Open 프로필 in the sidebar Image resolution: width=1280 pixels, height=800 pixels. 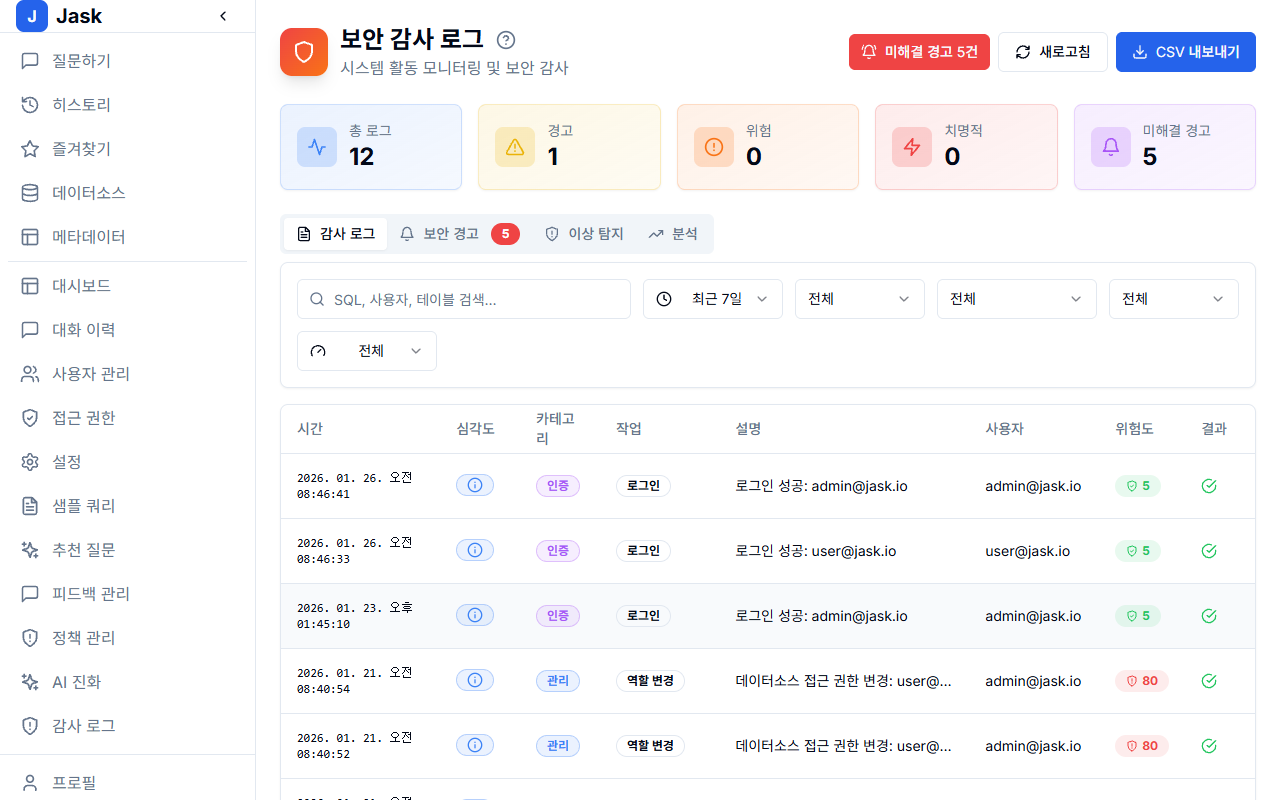point(128,783)
